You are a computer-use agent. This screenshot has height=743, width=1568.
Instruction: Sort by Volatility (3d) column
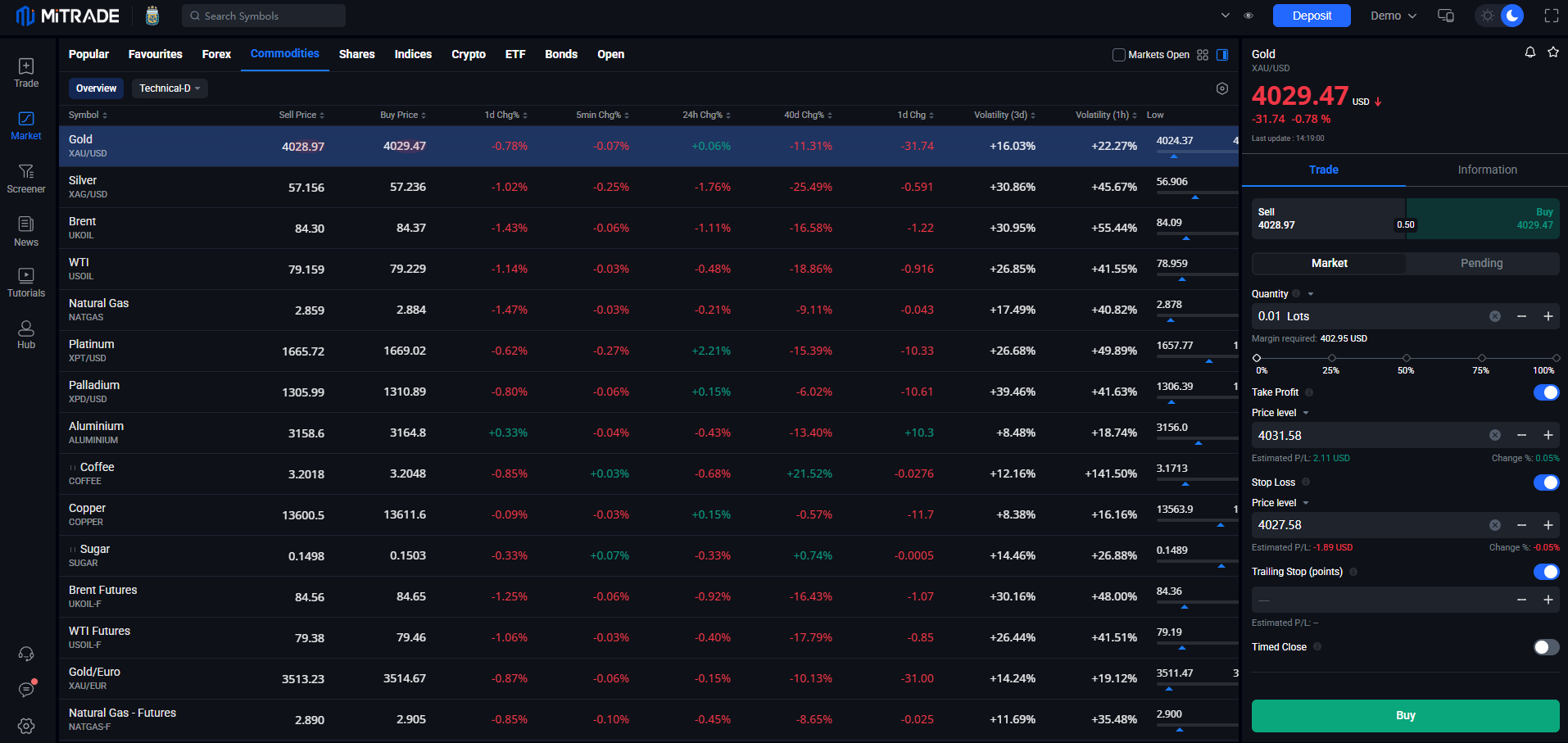tap(1004, 115)
